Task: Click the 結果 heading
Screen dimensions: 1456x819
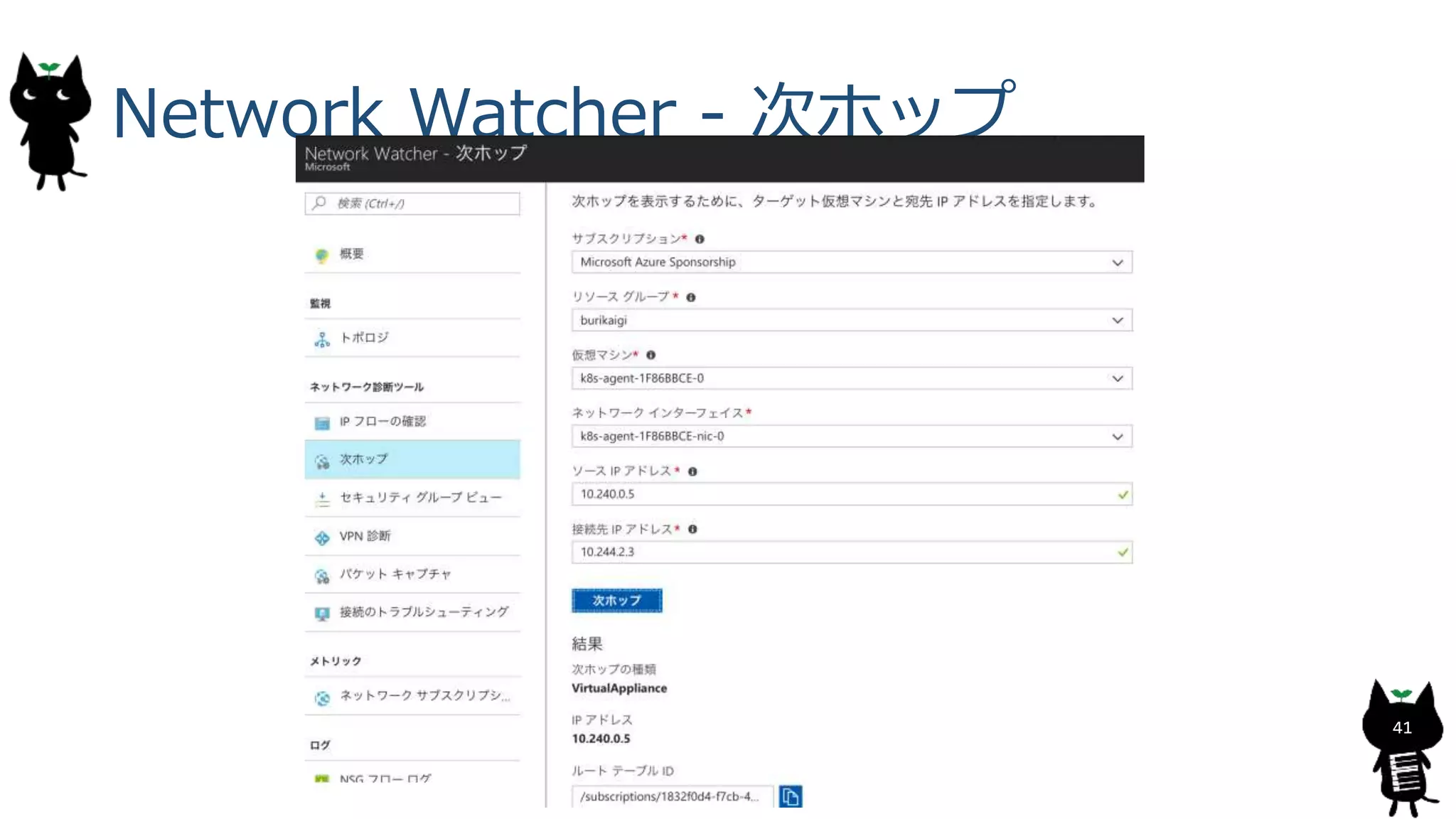Action: [x=587, y=644]
